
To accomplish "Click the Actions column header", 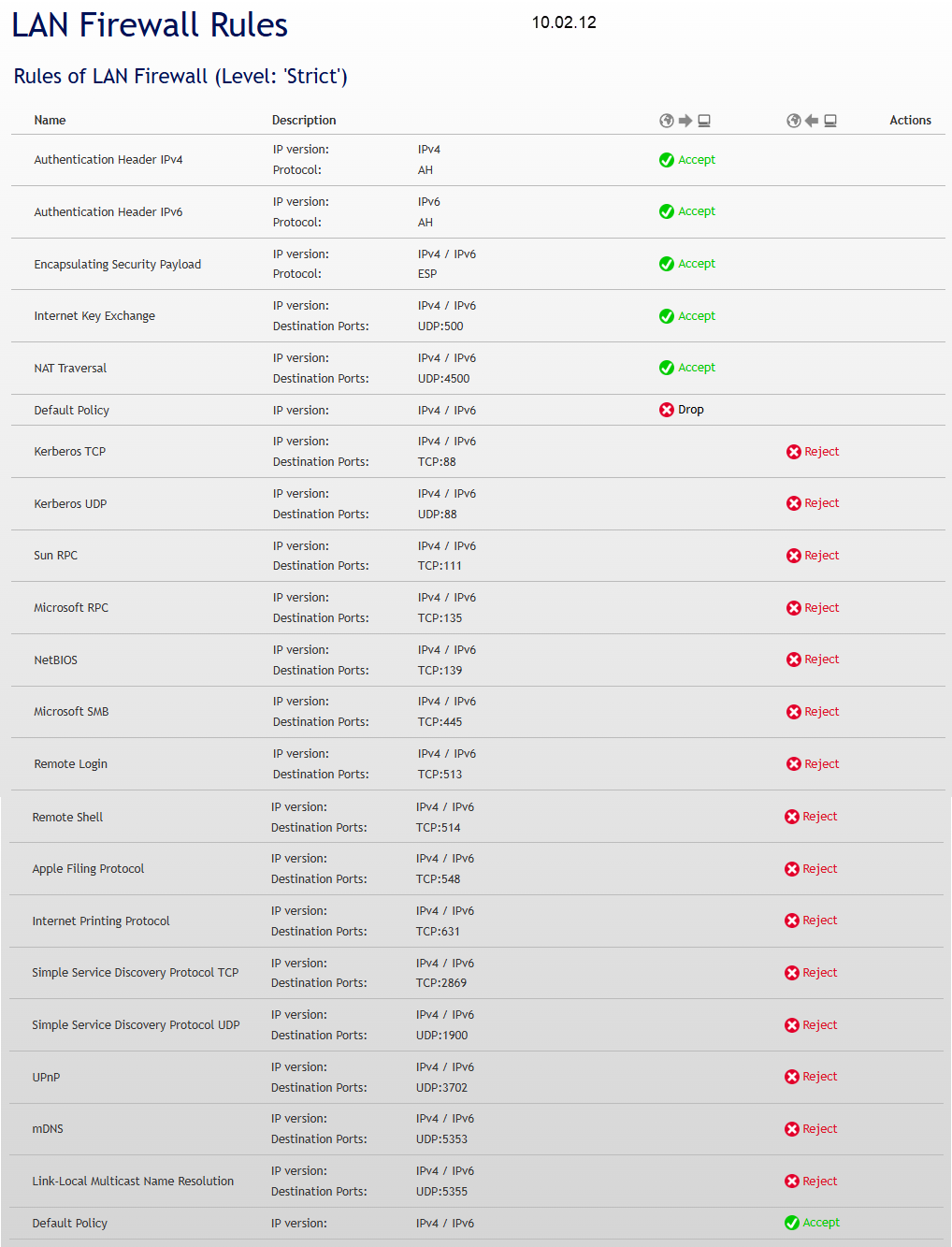I will [x=910, y=121].
